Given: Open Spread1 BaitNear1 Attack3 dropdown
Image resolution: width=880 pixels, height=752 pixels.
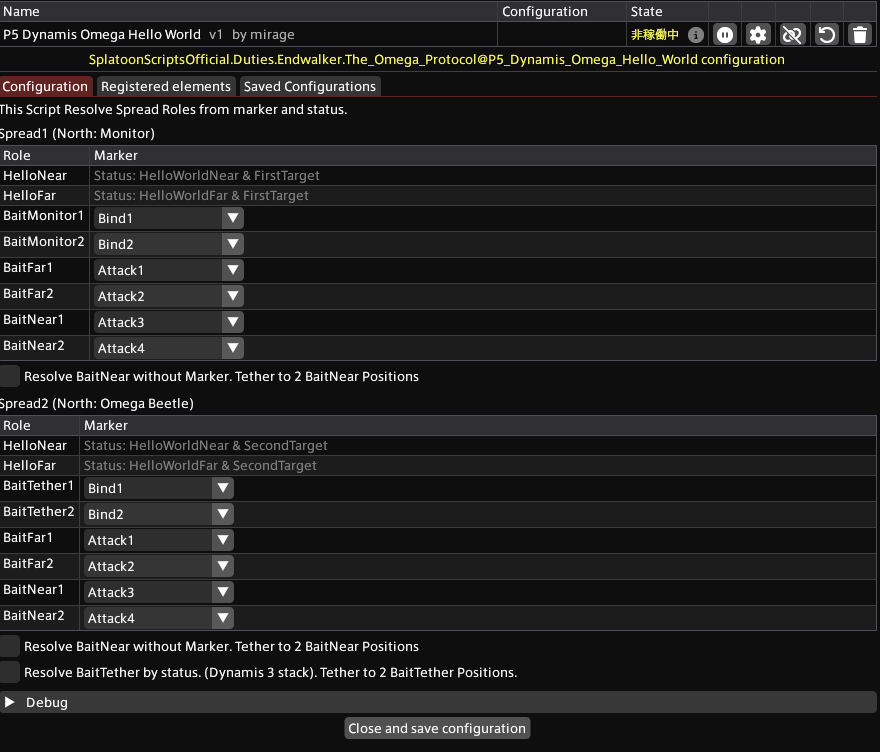Looking at the screenshot, I should (x=168, y=322).
